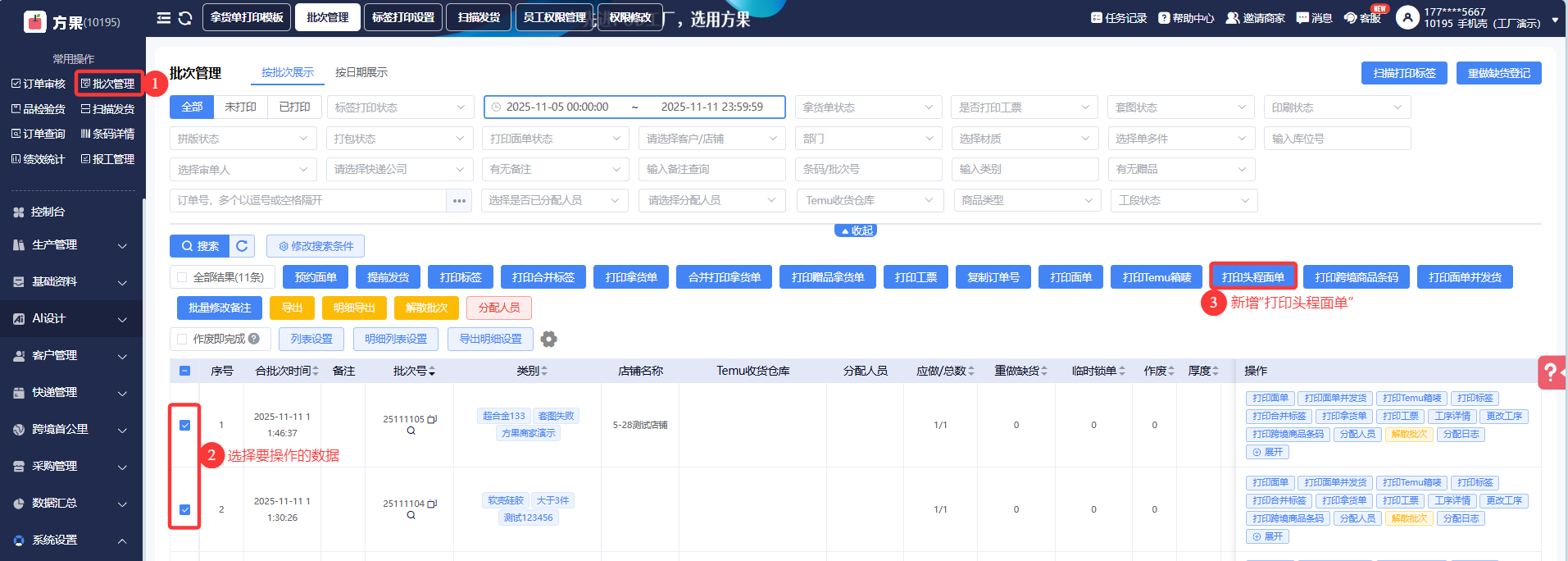Switch to the 员工权限管理 top tab
Image resolution: width=1568 pixels, height=561 pixels.
554,17
